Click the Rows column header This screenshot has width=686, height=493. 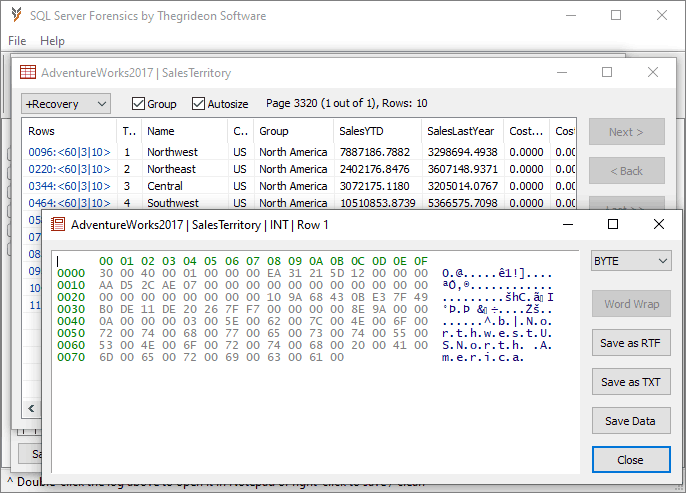point(70,131)
